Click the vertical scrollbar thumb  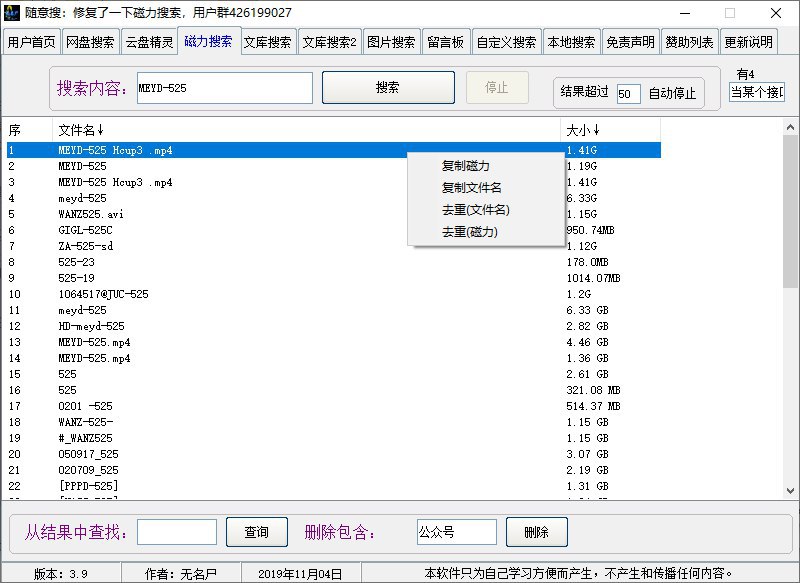pos(790,212)
